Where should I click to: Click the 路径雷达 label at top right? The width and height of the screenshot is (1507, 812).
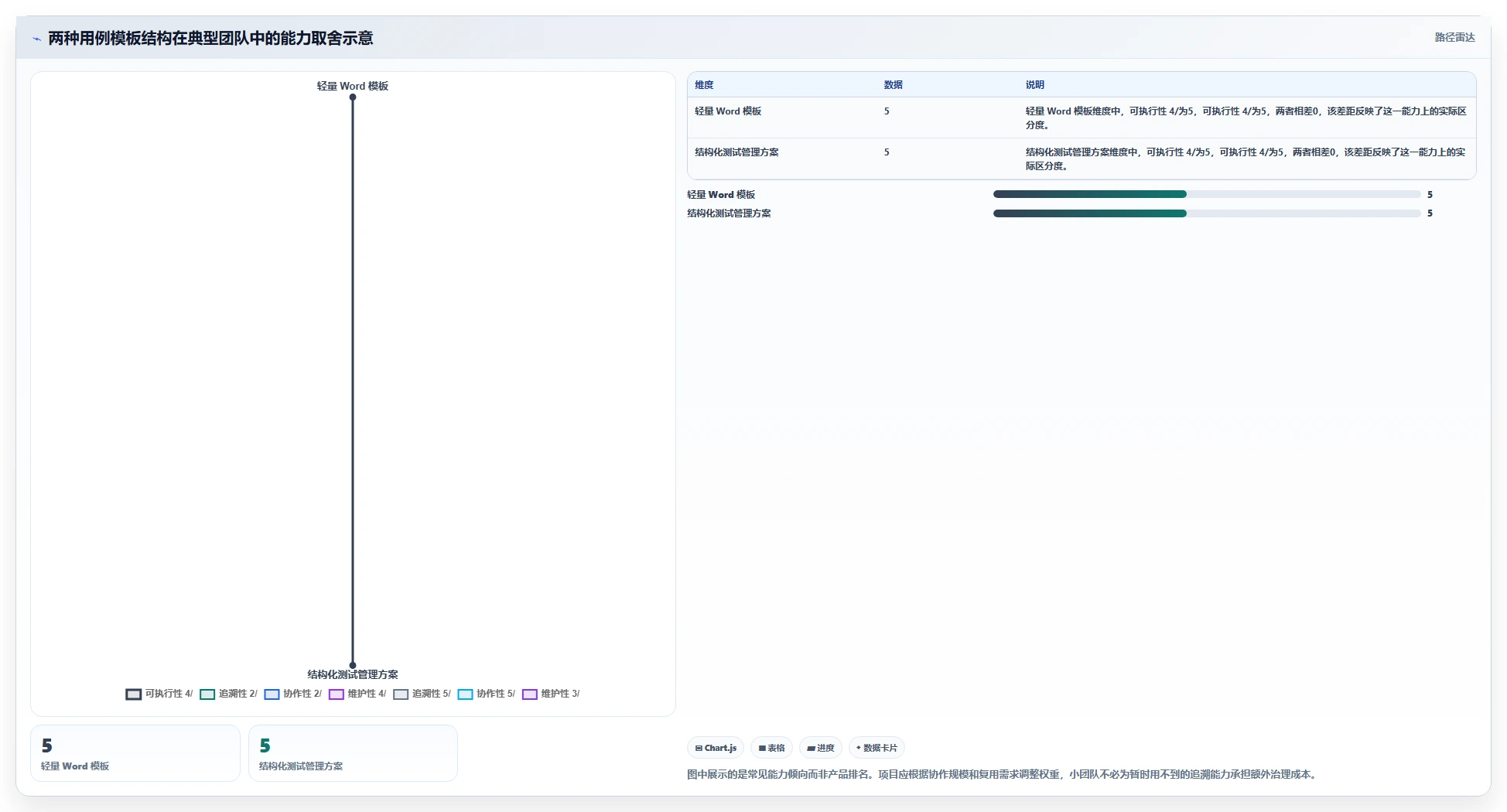coord(1454,37)
